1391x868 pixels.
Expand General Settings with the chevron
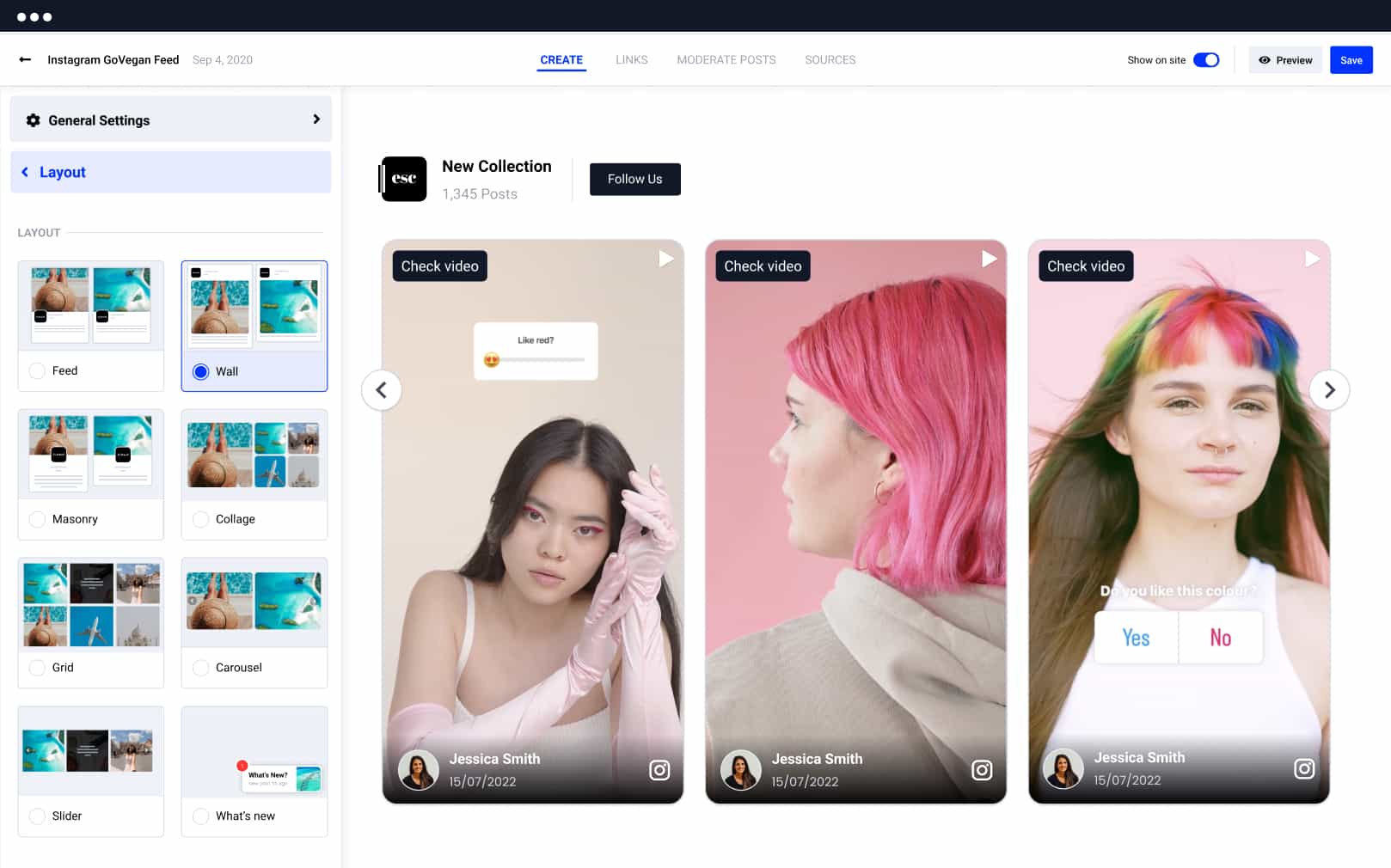coord(316,119)
